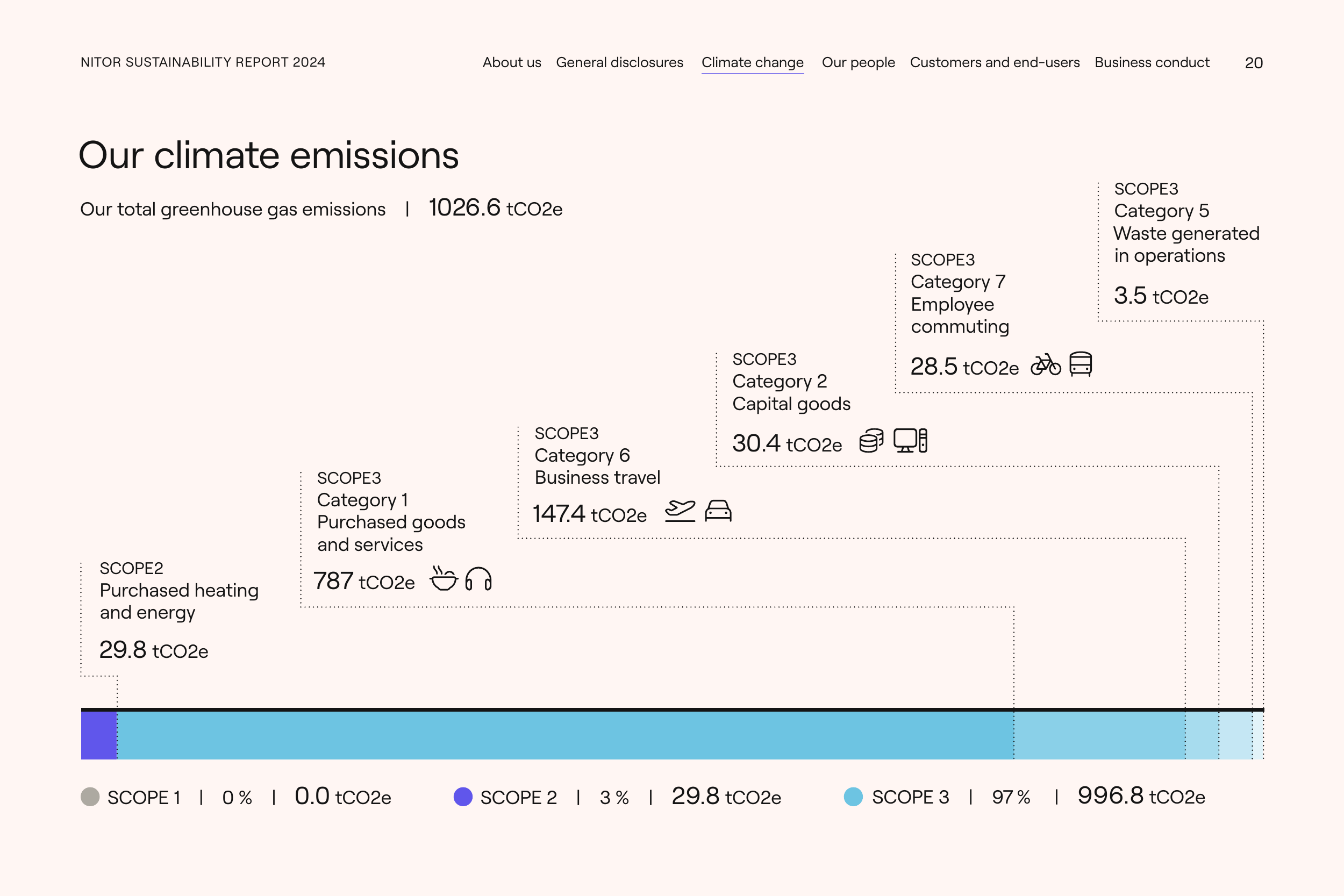Click the Our climate emissions heading
Viewport: 1344px width, 896px height.
click(269, 155)
